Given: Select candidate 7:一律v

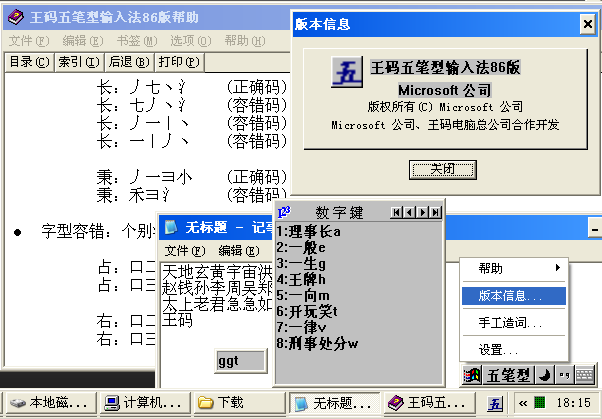Looking at the screenshot, I should [x=301, y=328].
